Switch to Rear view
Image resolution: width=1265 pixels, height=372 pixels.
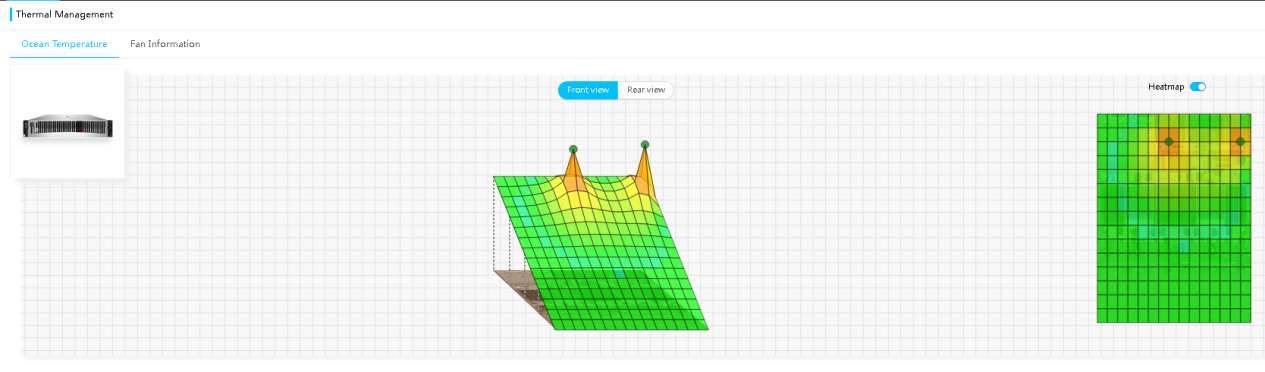646,90
